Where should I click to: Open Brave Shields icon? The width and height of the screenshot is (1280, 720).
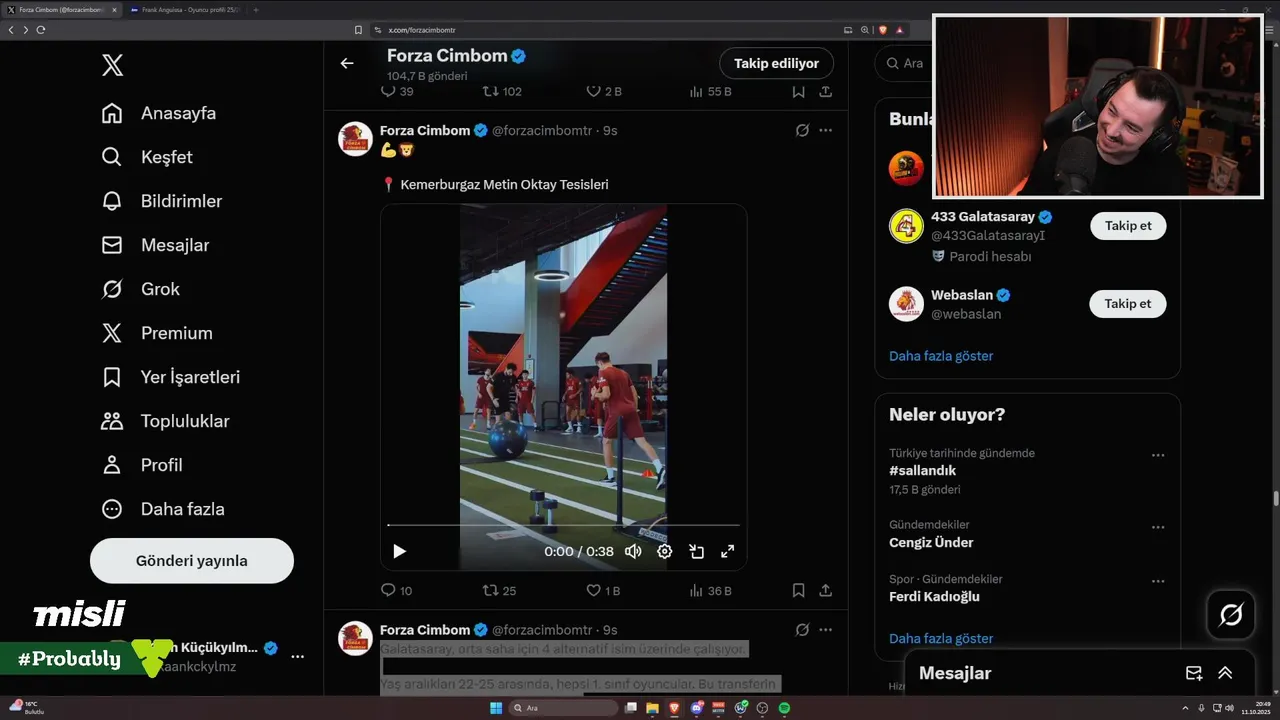click(x=883, y=30)
